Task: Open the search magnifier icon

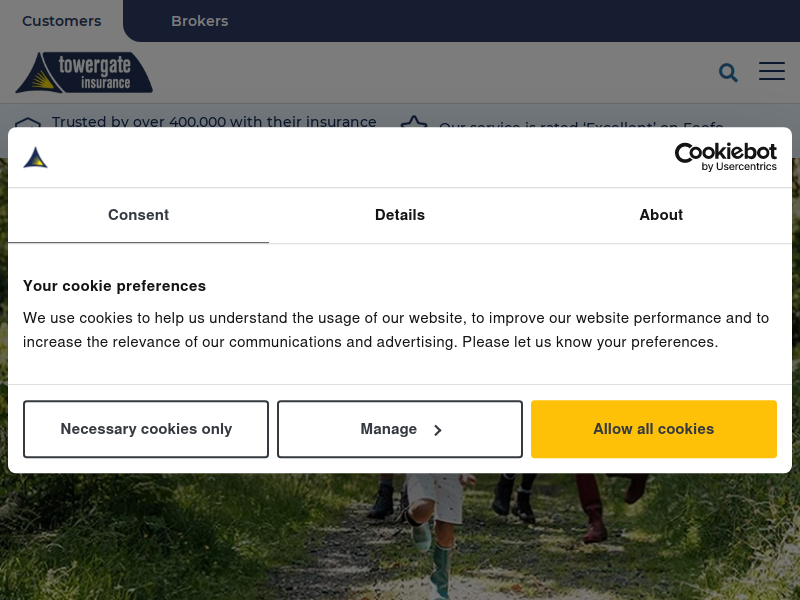Action: pyautogui.click(x=728, y=72)
